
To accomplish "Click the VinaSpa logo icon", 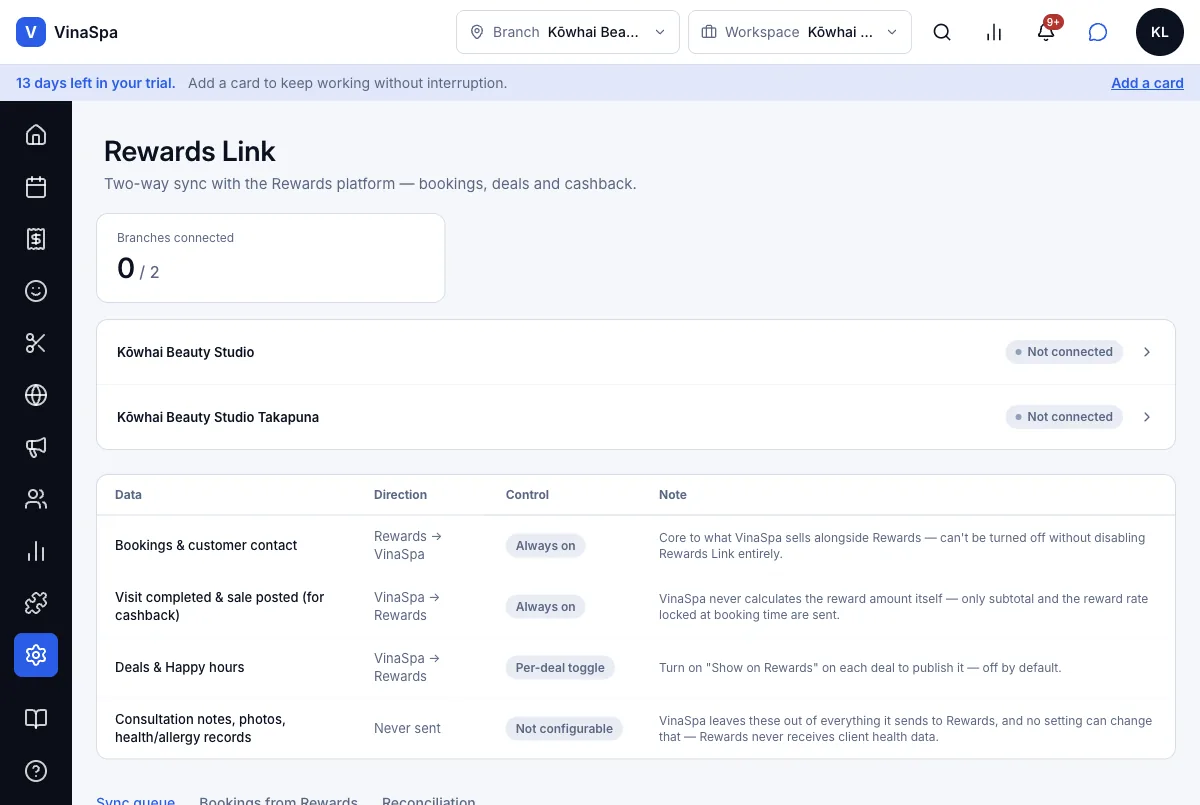I will [31, 32].
